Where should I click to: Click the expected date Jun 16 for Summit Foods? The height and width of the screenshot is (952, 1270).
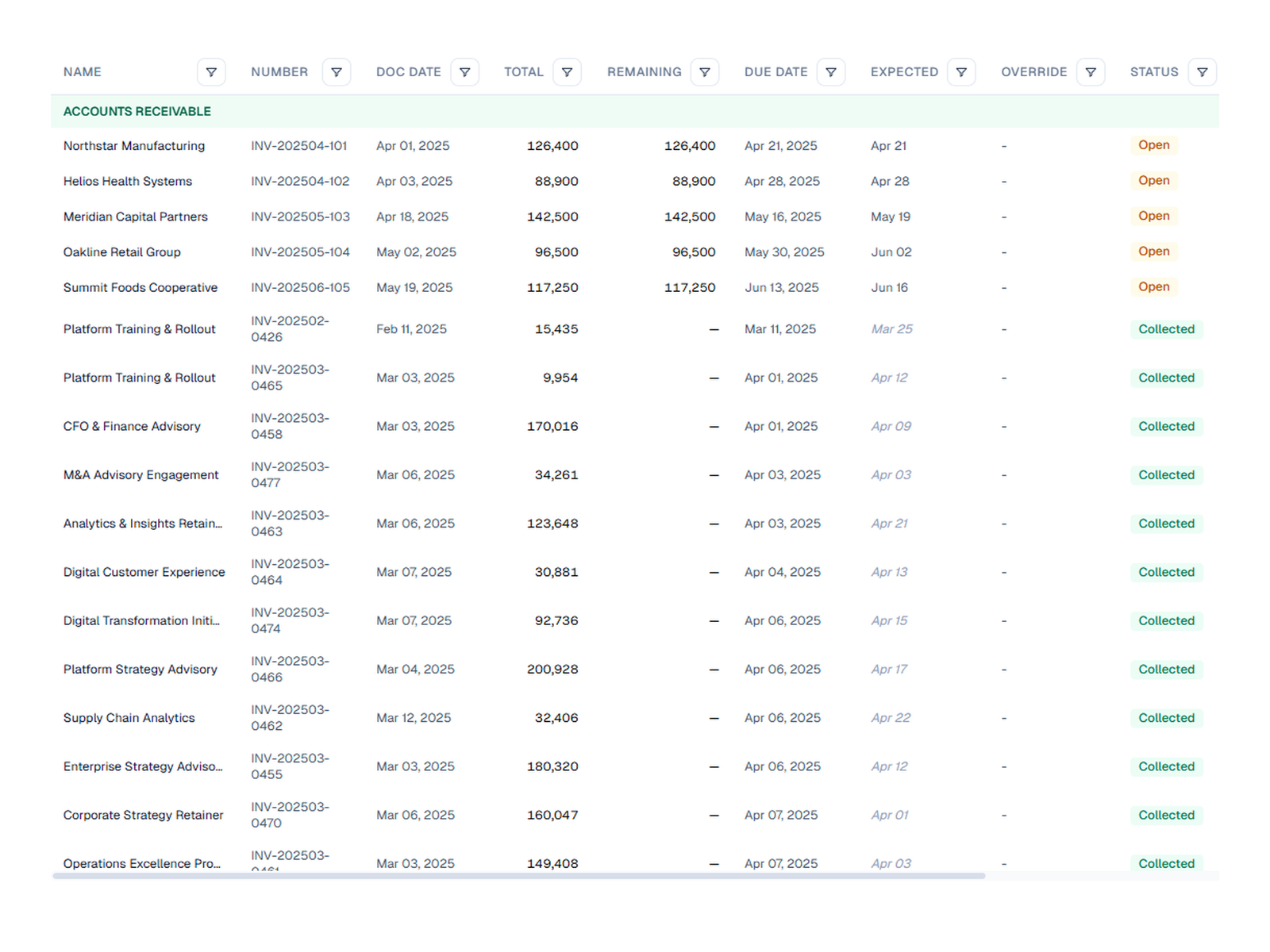[889, 288]
